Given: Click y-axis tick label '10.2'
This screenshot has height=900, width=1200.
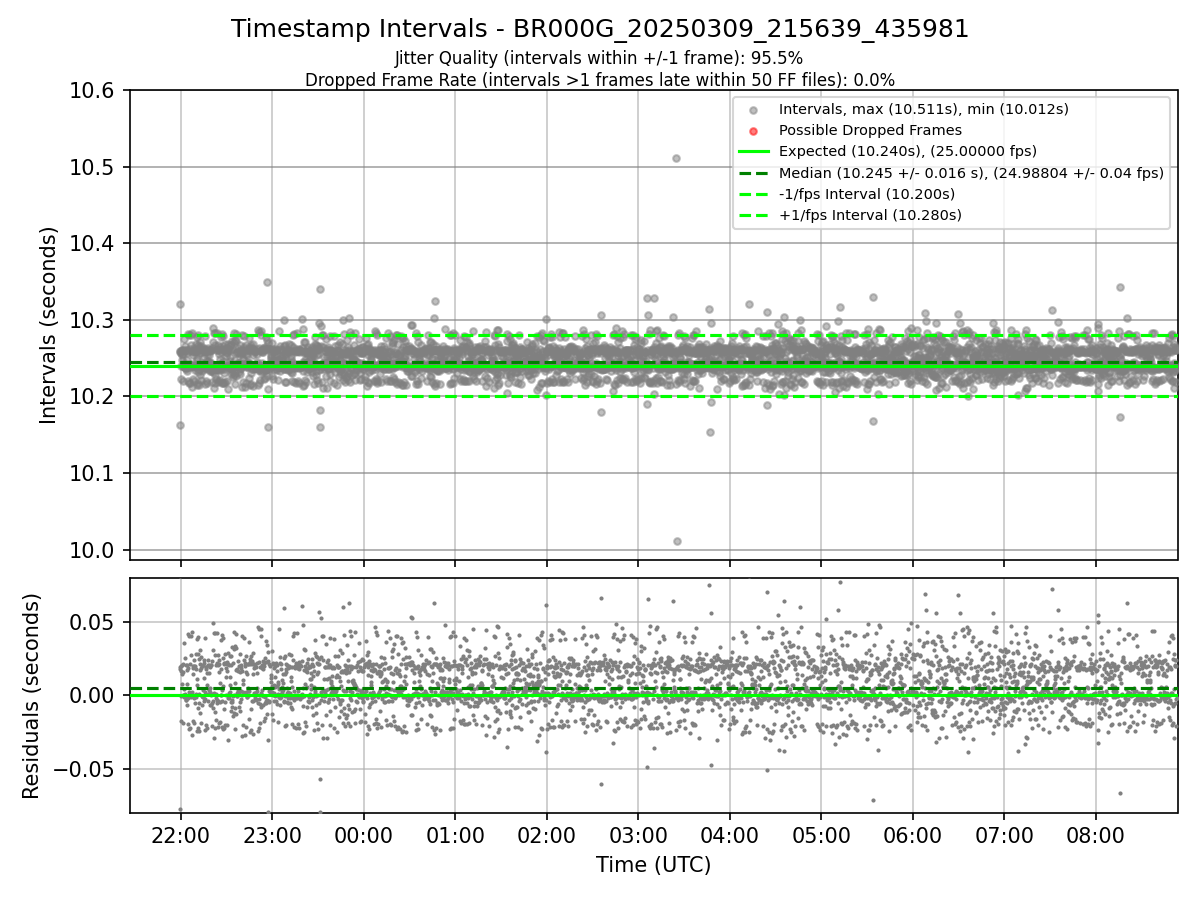Looking at the screenshot, I should [91, 397].
